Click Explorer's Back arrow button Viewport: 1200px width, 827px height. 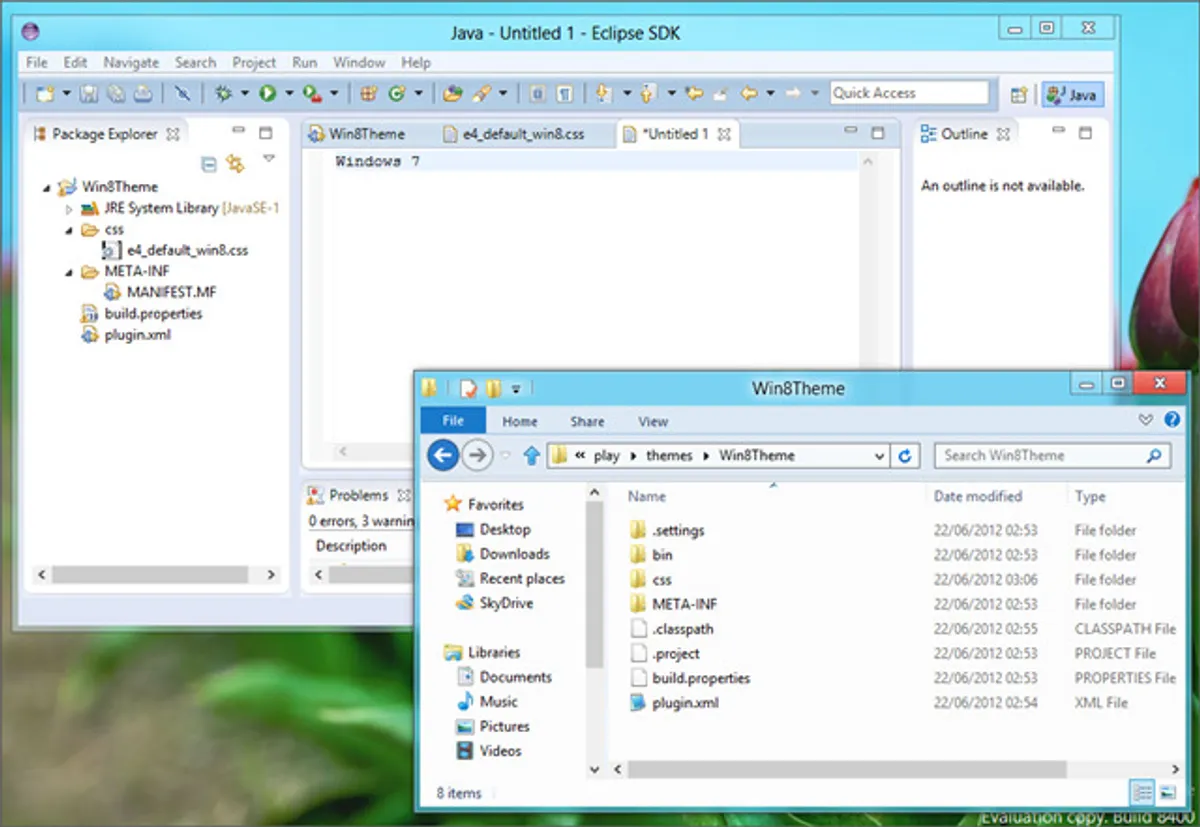(x=443, y=456)
